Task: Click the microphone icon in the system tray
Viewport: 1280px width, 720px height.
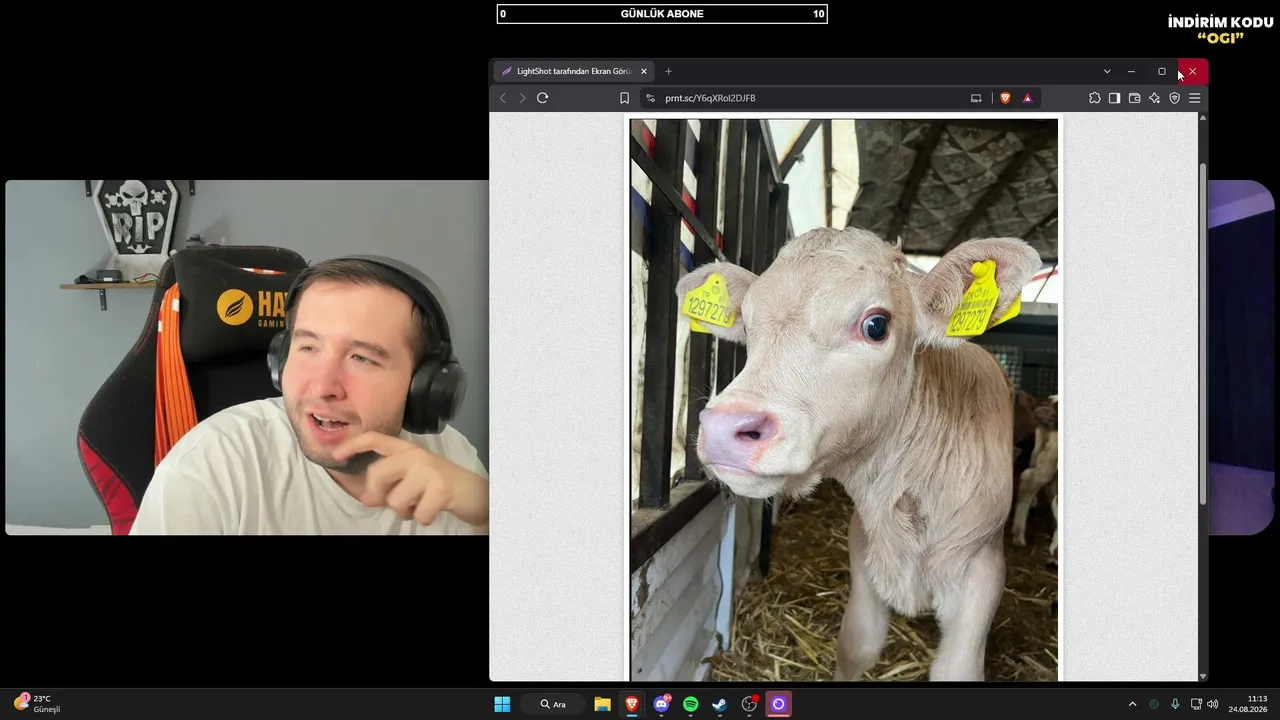Action: pyautogui.click(x=1175, y=704)
